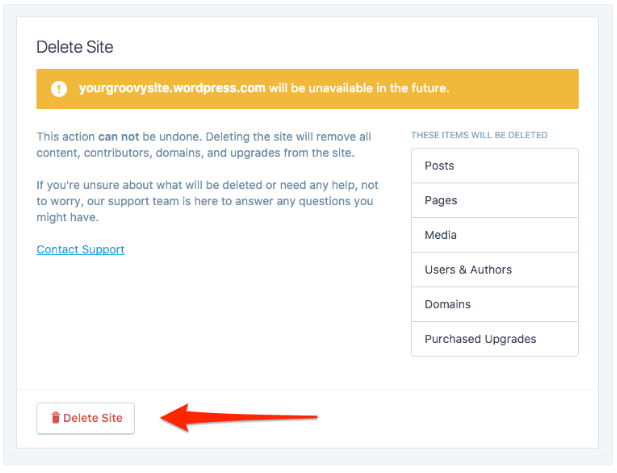Pick the Domains list entry

click(x=494, y=304)
